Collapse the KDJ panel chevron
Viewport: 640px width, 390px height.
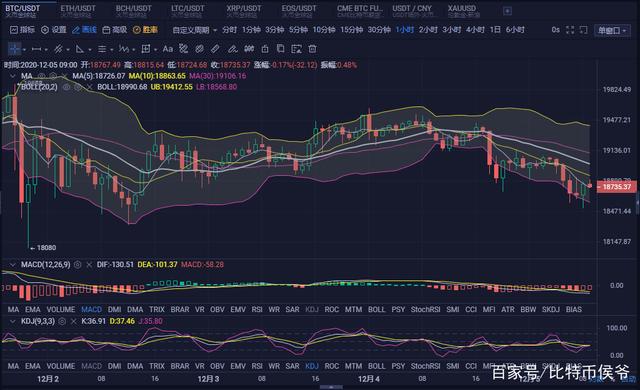13,321
